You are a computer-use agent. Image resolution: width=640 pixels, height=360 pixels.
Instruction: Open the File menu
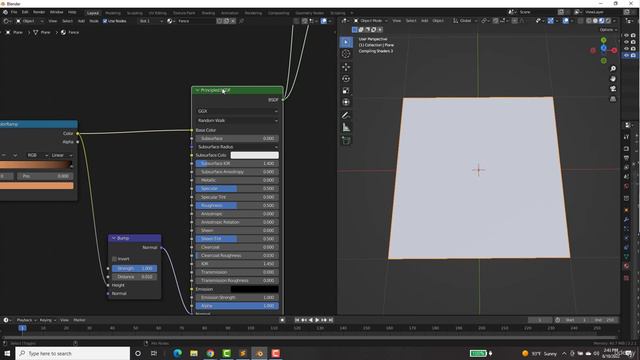(x=14, y=12)
